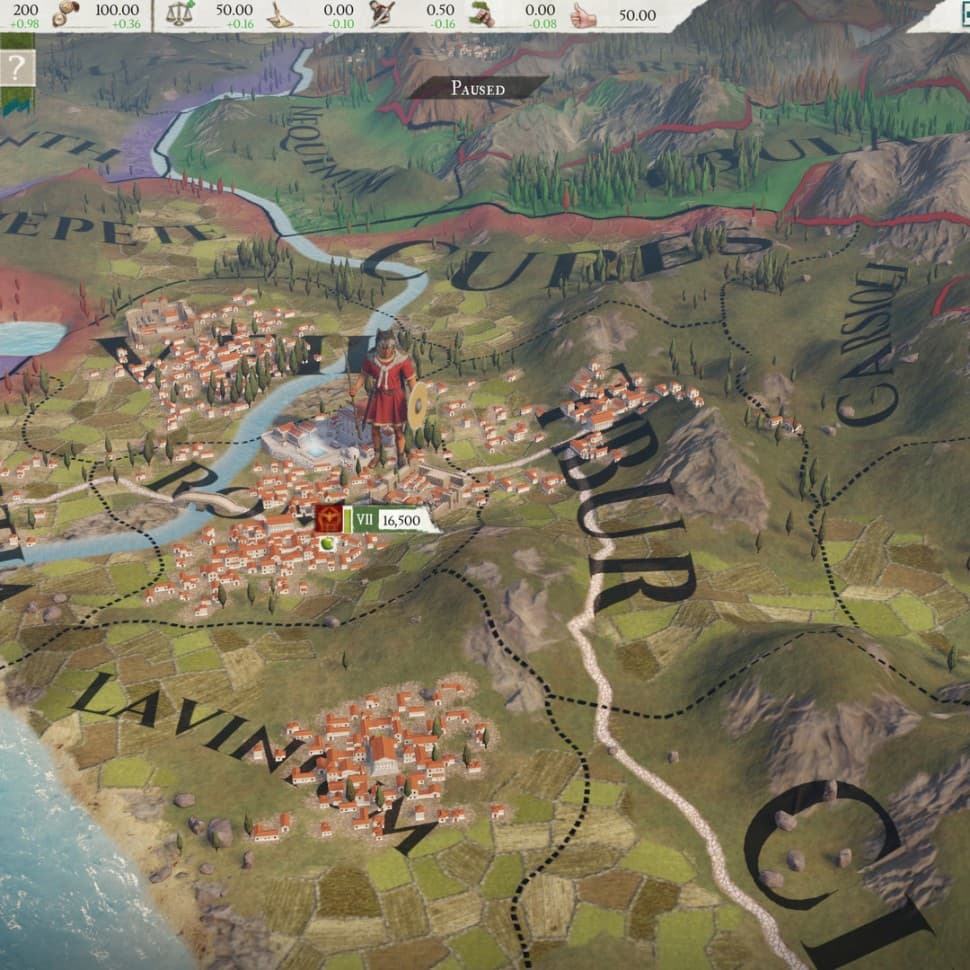The height and width of the screenshot is (970, 970).
Task: Click the red army banner emblem
Action: point(327,519)
